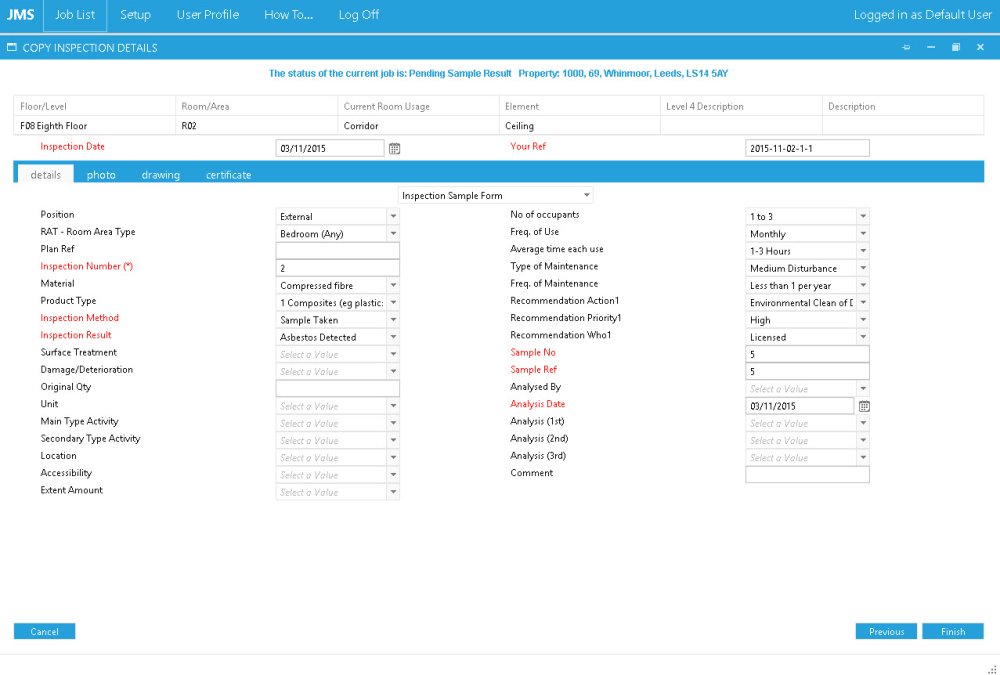Click the Previous button
The height and width of the screenshot is (675, 1000).
coord(886,632)
